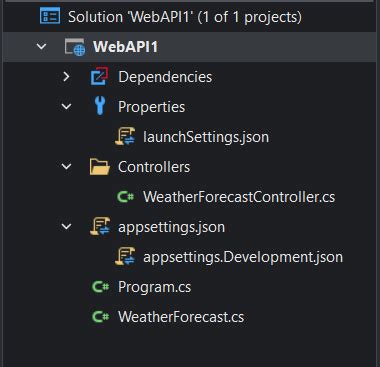Click the WeatherForecast.cs C# icon
Viewport: 380px width, 367px height.
(100, 316)
